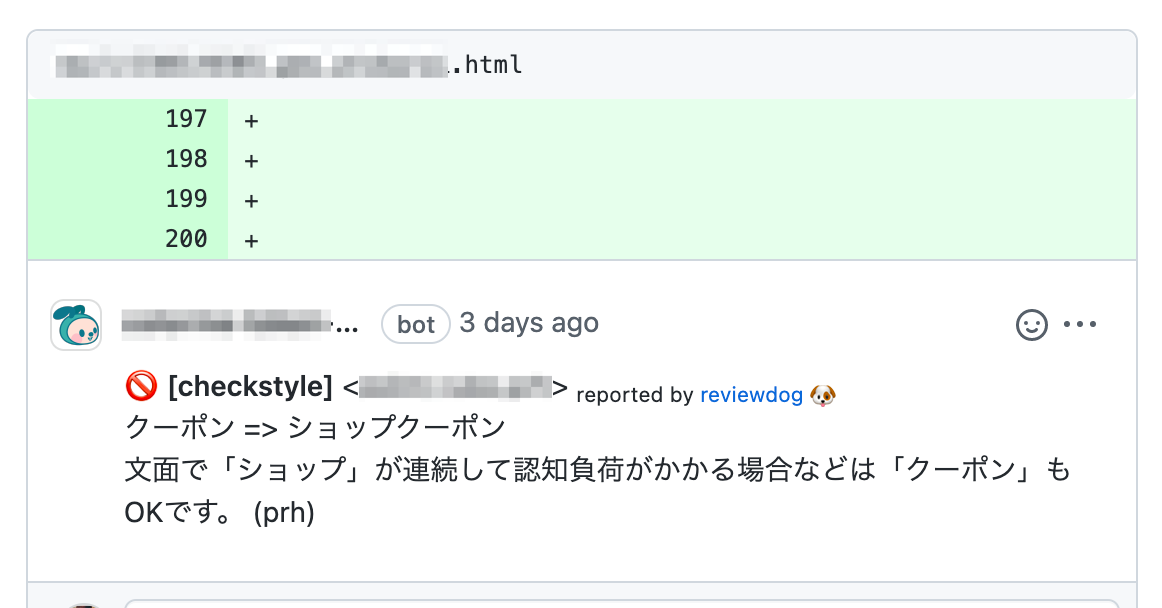
Task: Open the comment options ellipsis menu
Action: [1080, 323]
